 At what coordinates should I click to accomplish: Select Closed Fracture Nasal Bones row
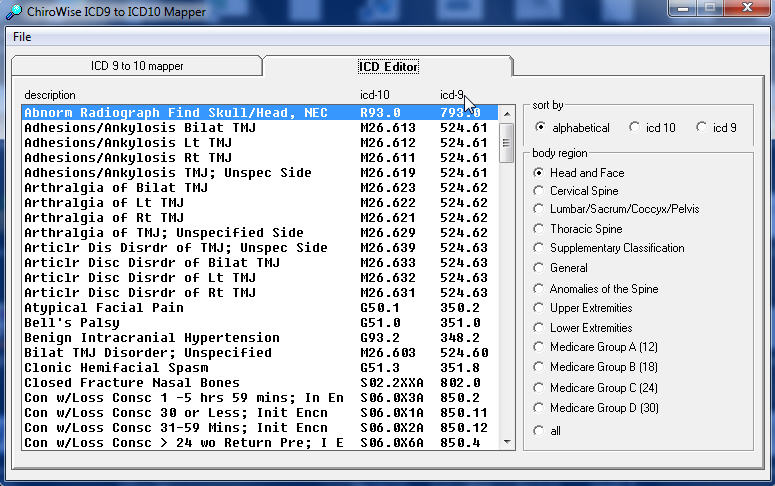tap(260, 383)
